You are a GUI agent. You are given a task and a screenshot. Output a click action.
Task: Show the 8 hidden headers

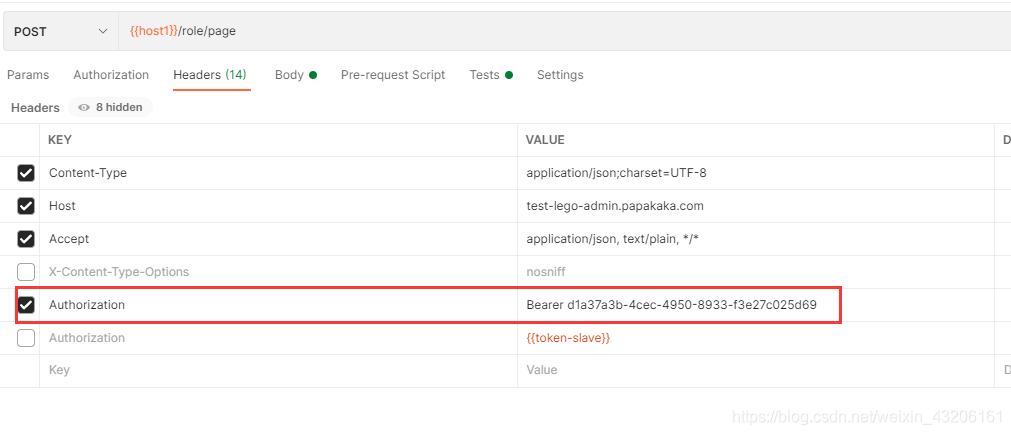click(x=110, y=107)
